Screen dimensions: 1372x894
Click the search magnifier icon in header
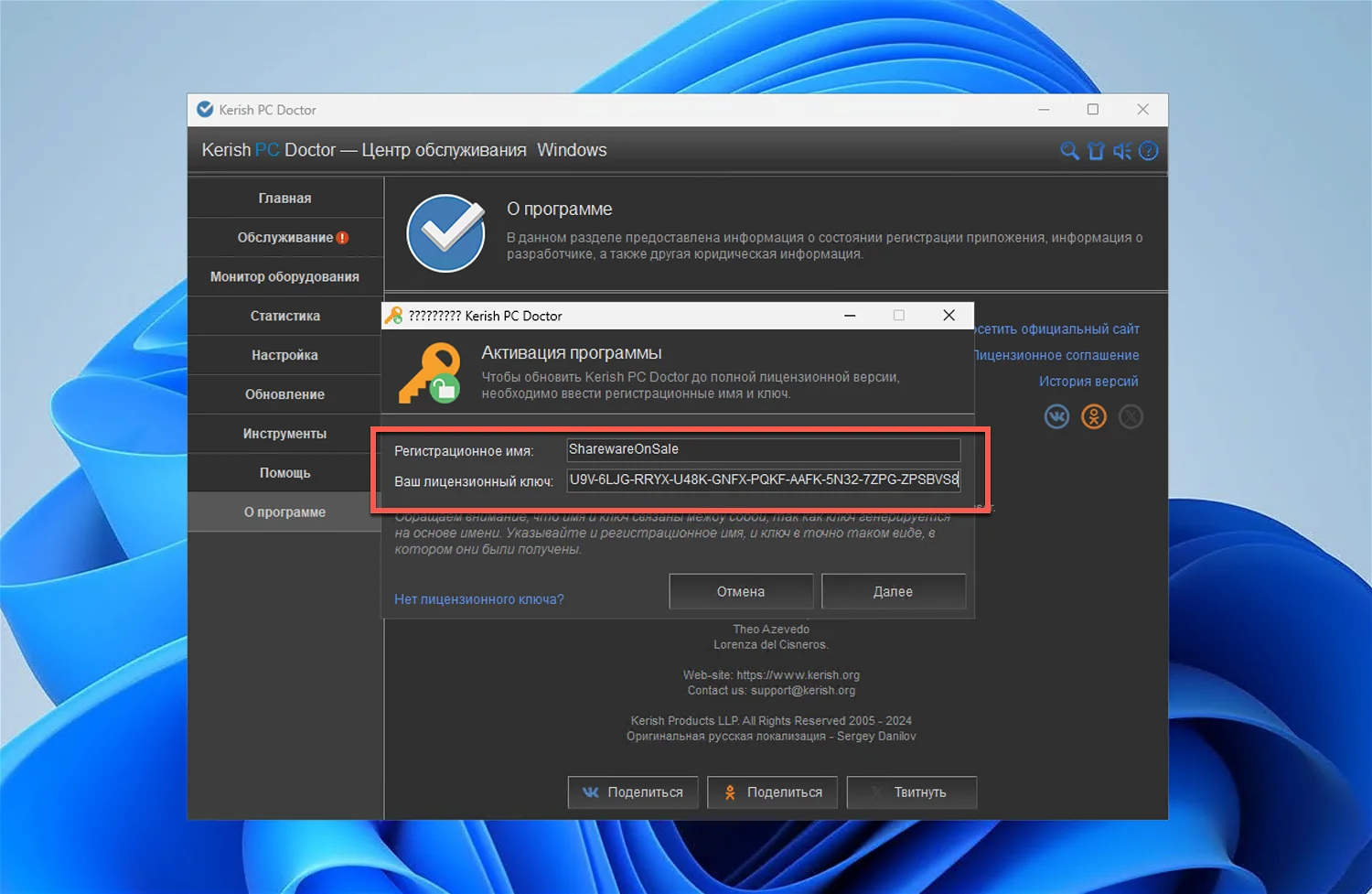point(1068,151)
